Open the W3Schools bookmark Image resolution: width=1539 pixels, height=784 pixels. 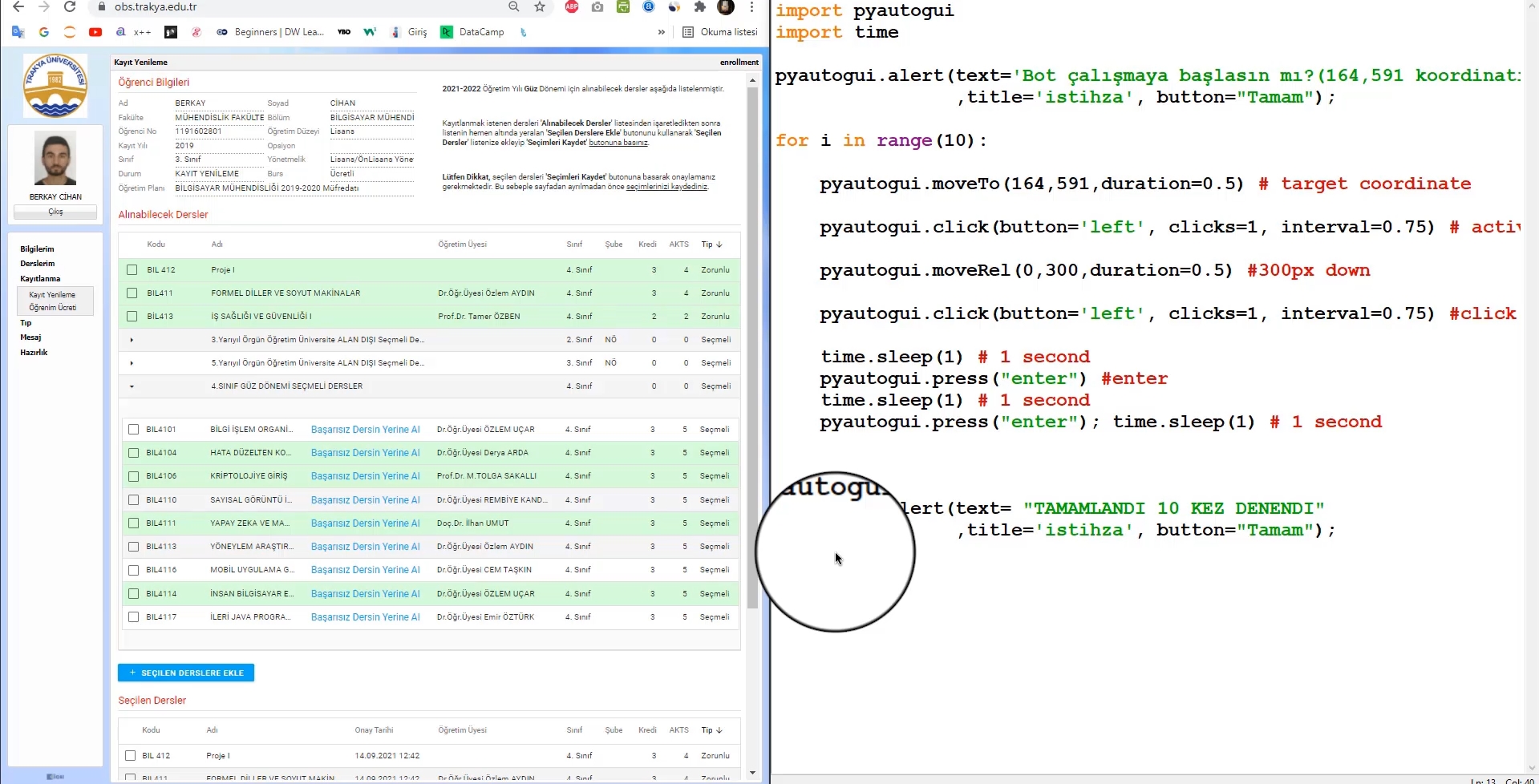[x=370, y=32]
